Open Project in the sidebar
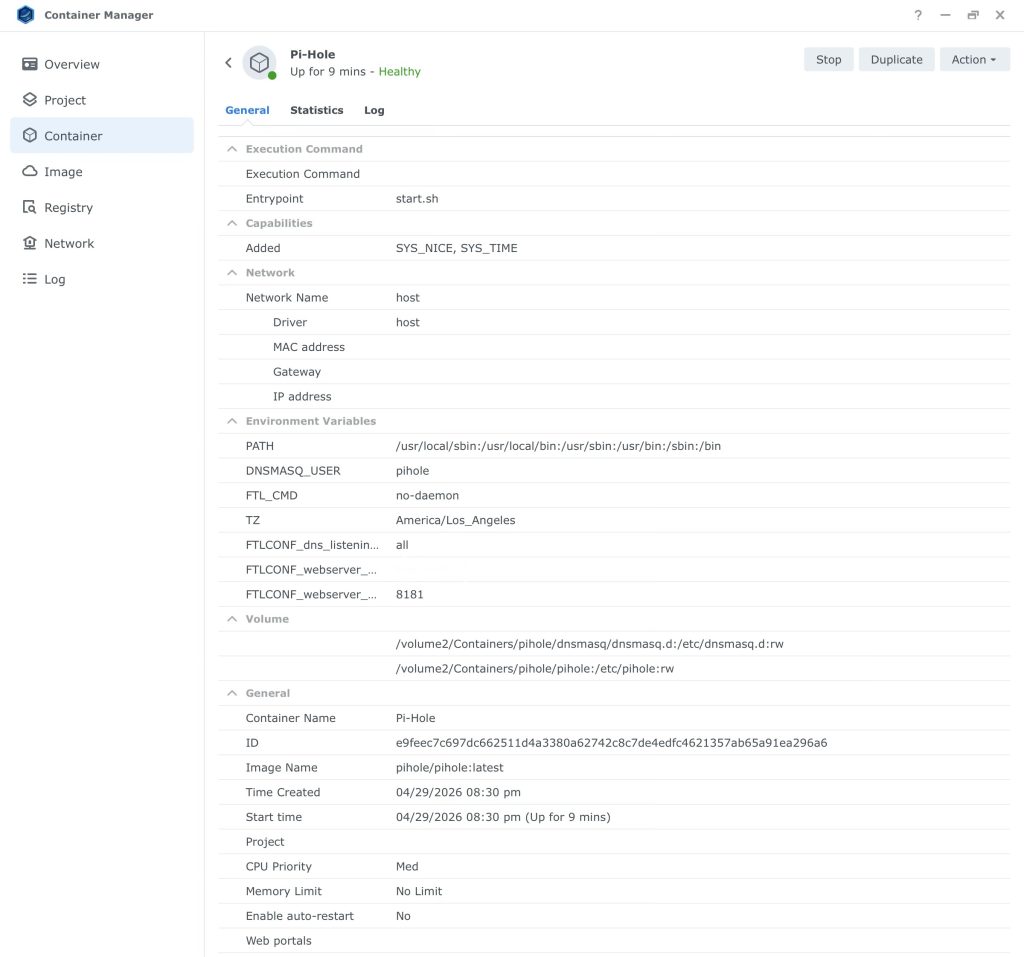Viewport: 1024px width, 957px height. click(x=102, y=100)
